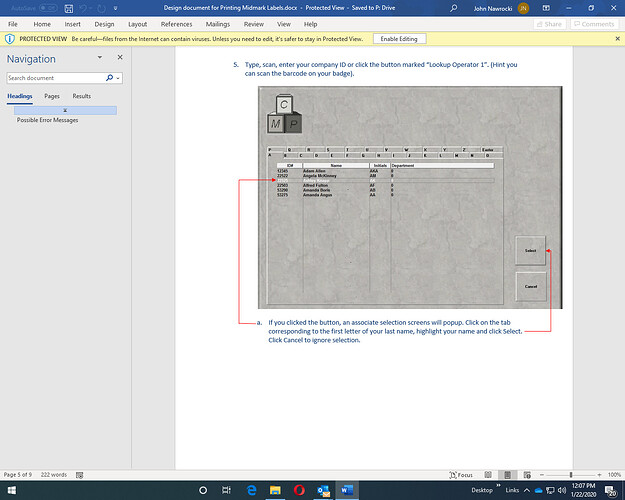
Task: Expand Navigation pane options arrow
Action: tap(108, 60)
